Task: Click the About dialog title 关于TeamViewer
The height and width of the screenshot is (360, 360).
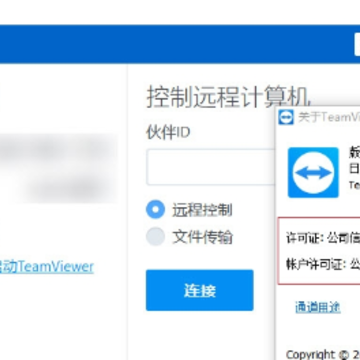Action: point(329,117)
